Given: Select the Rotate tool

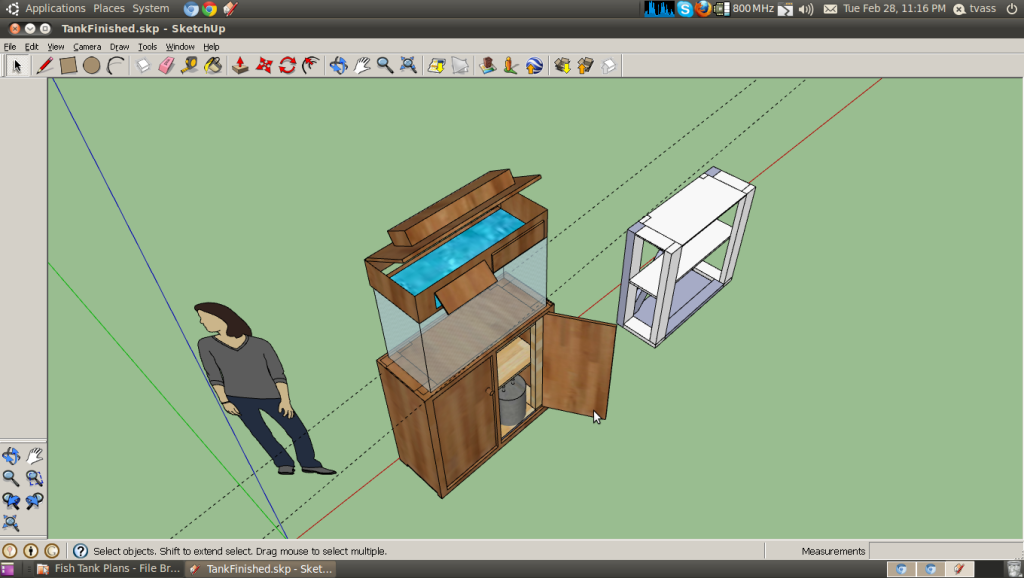Looking at the screenshot, I should [287, 65].
